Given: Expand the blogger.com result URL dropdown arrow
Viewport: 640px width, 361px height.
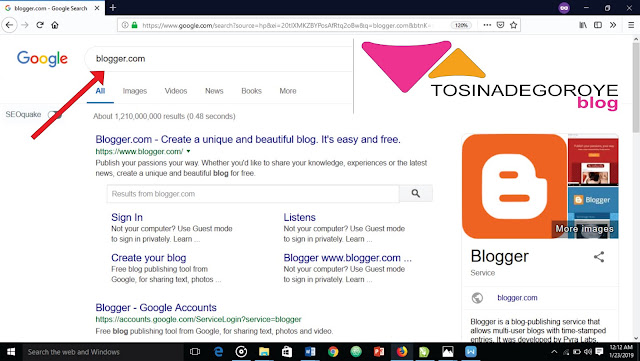Looking at the screenshot, I should click(188, 152).
